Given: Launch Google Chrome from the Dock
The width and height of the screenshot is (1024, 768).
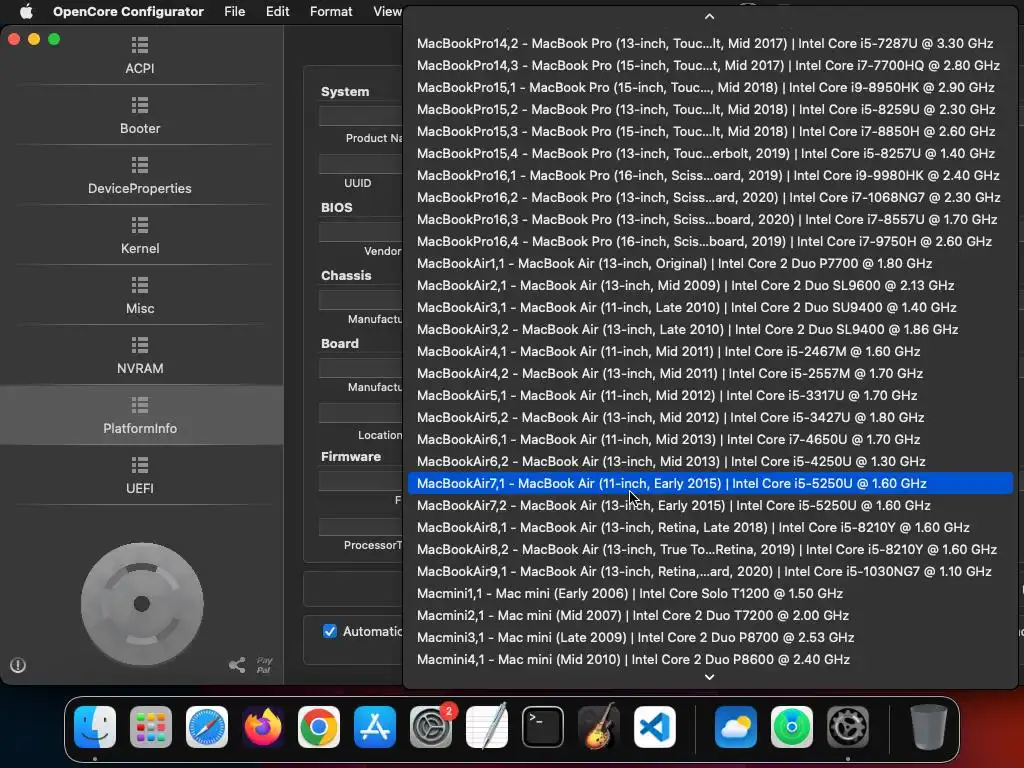Looking at the screenshot, I should tap(319, 727).
